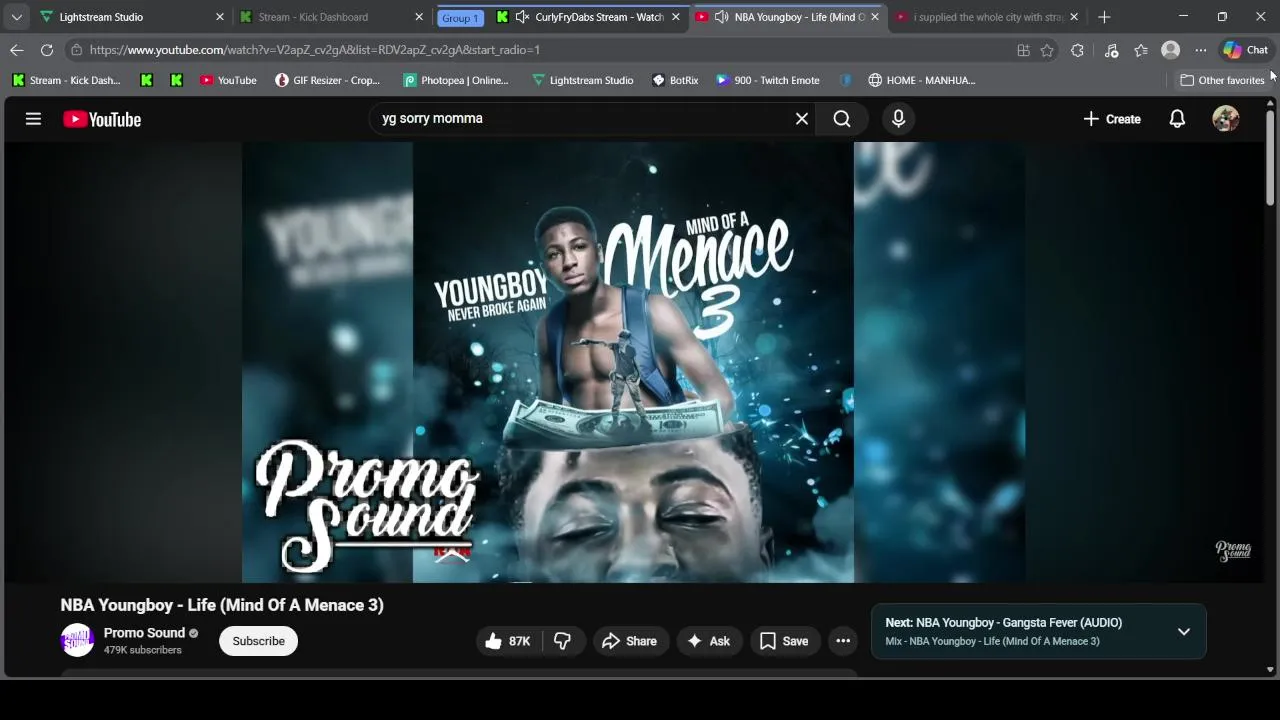Dislike the video with thumbs-down button
The height and width of the screenshot is (720, 1280).
click(x=563, y=641)
